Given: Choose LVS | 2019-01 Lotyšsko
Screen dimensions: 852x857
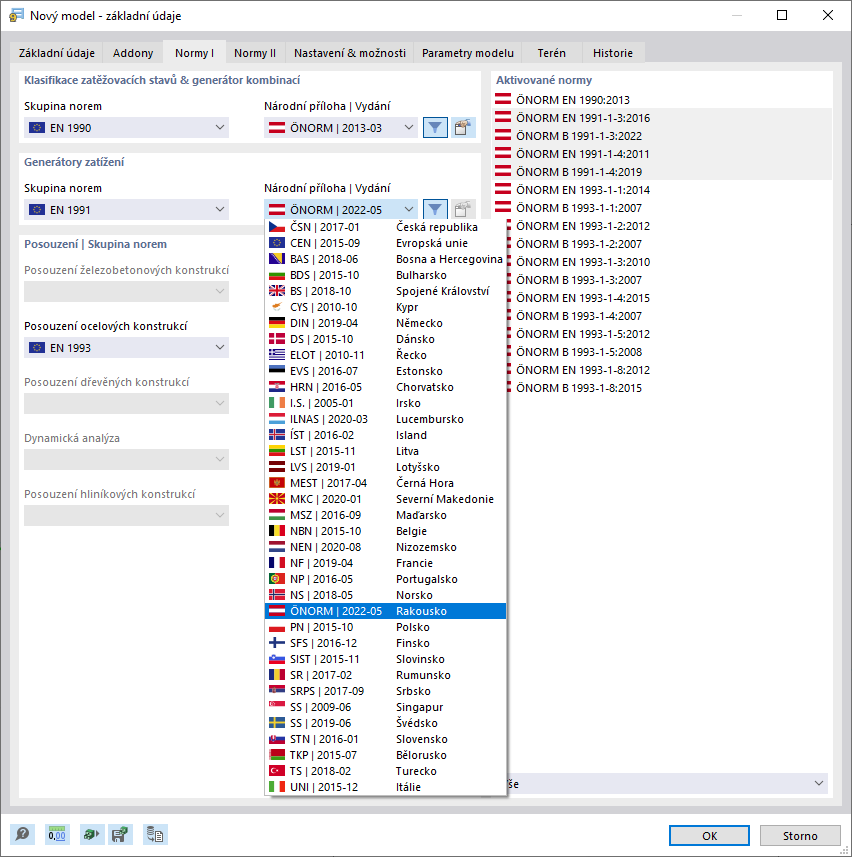Looking at the screenshot, I should tap(385, 467).
